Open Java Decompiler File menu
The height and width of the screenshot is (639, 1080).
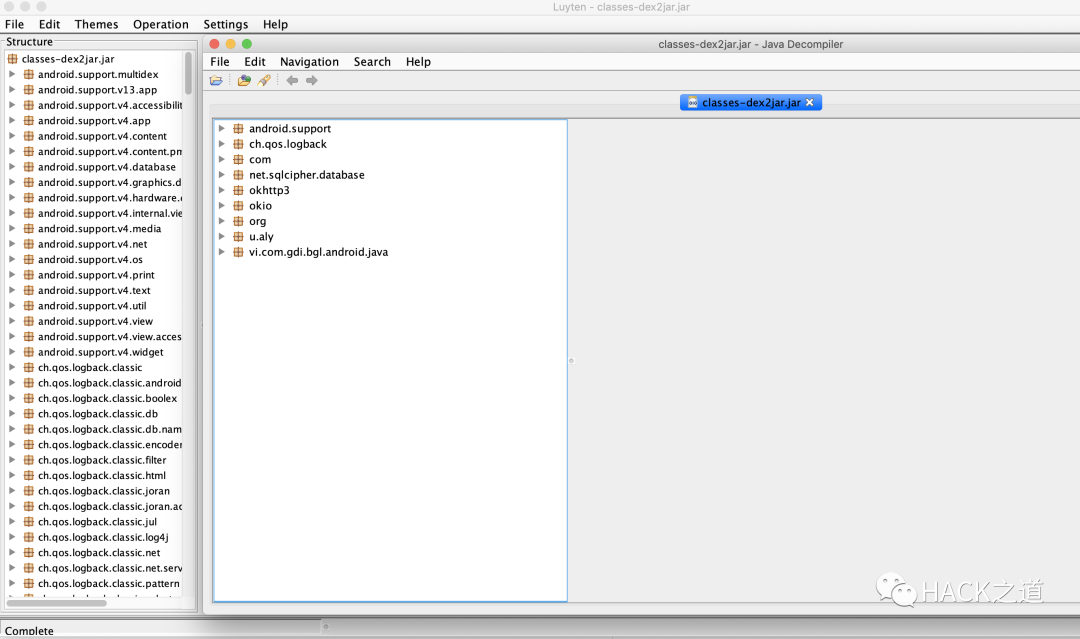[x=220, y=62]
